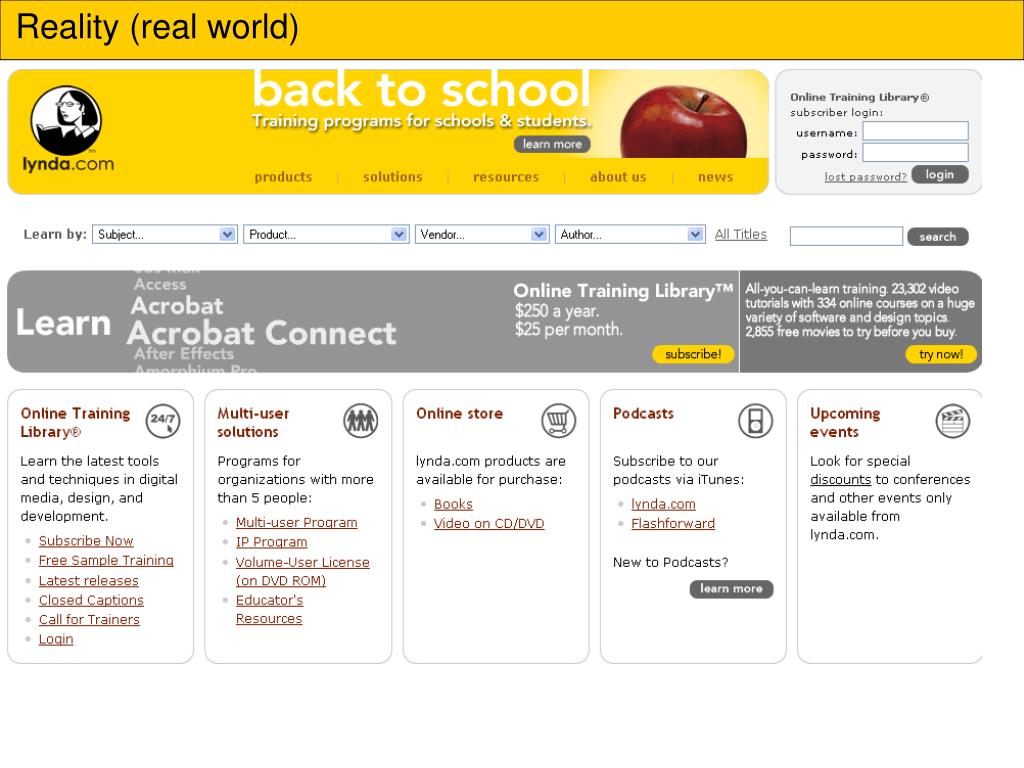Click the login button
The height and width of the screenshot is (768, 1024).
[940, 174]
